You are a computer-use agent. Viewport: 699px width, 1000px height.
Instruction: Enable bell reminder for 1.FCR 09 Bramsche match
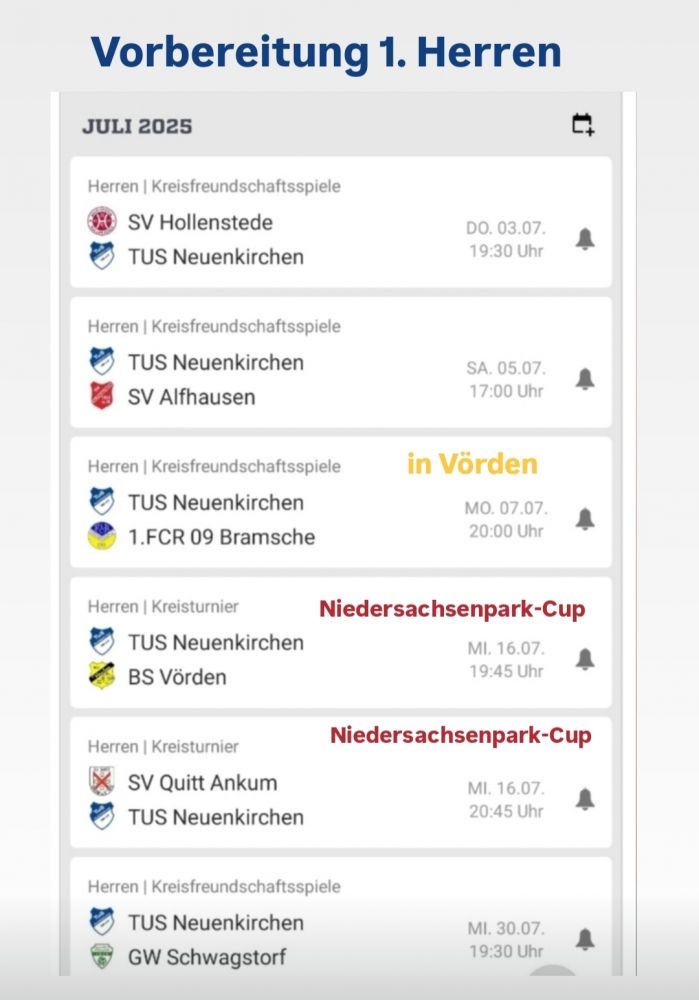click(585, 519)
